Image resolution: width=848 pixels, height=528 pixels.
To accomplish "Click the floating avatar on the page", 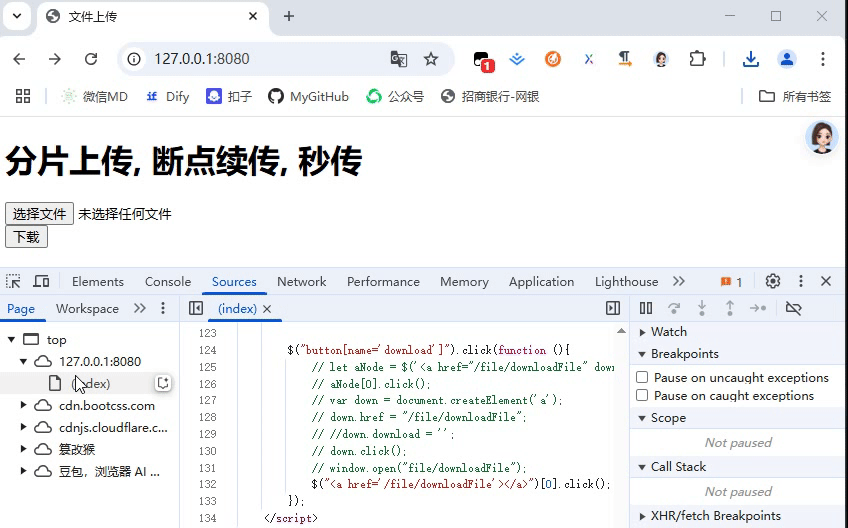I will pos(822,137).
